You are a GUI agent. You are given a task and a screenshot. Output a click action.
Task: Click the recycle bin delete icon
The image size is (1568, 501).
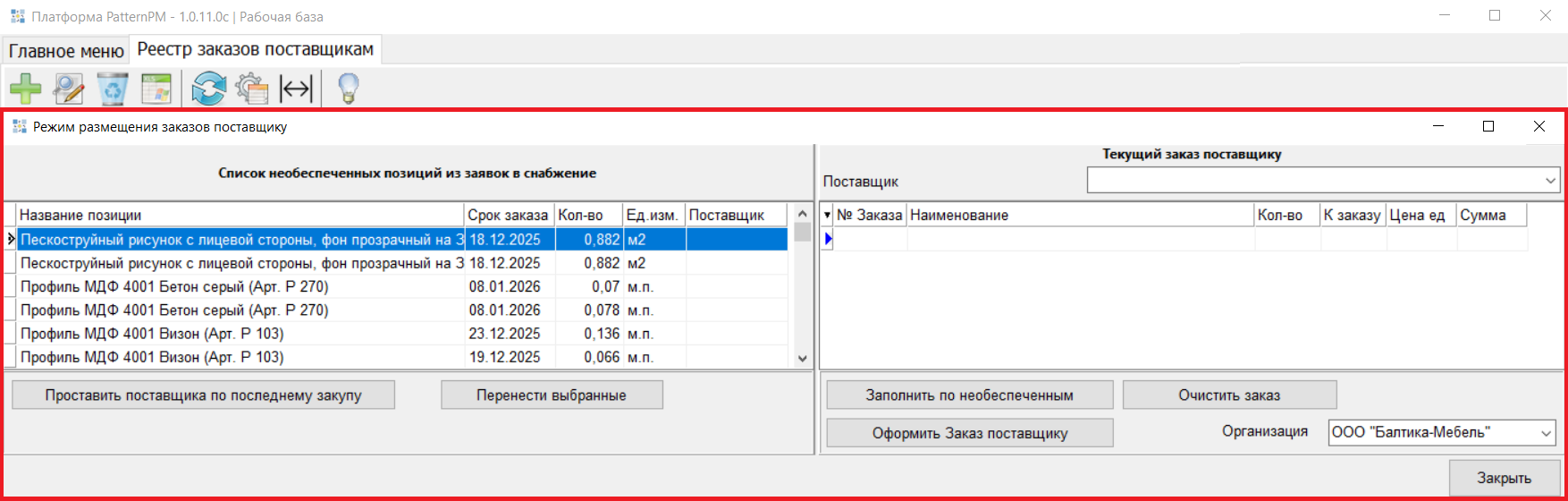[113, 89]
